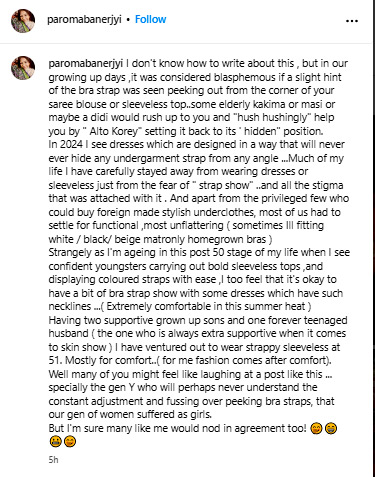Click the quoted phrase 'strap show' in caption

tap(224, 185)
